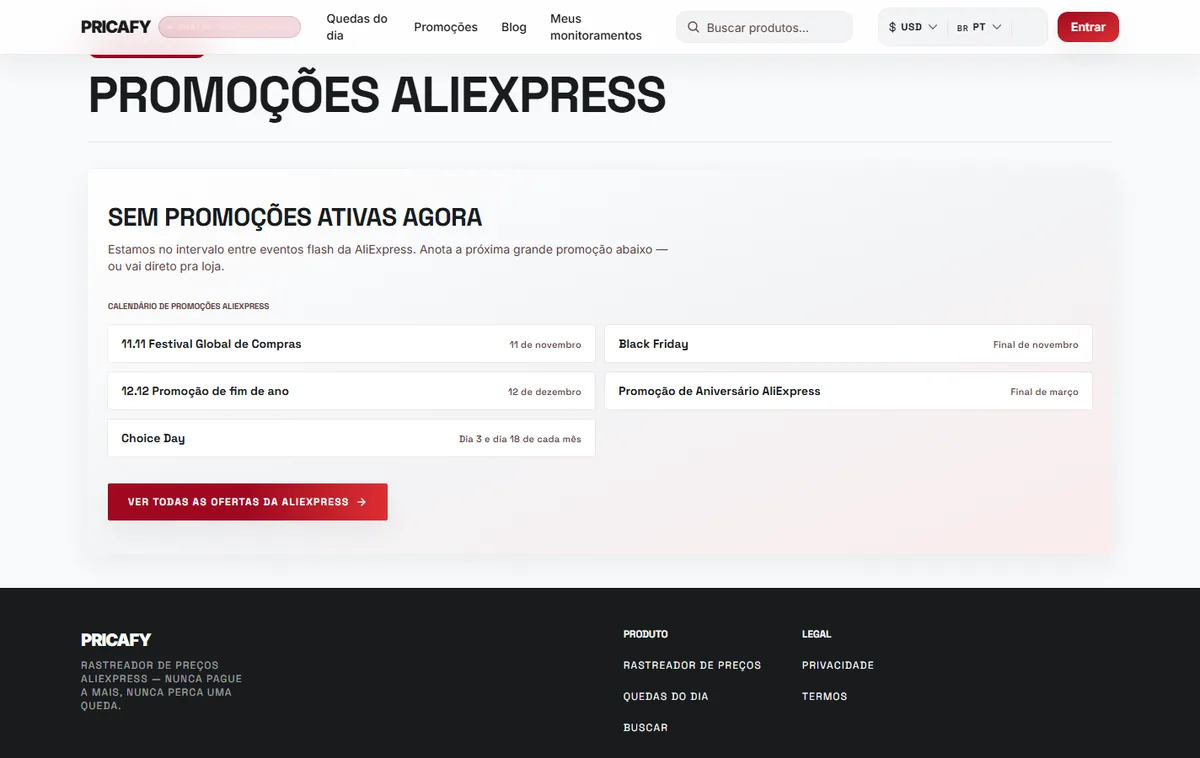Image resolution: width=1200 pixels, height=758 pixels.
Task: Open the Privacidade footer link
Action: [x=838, y=665]
